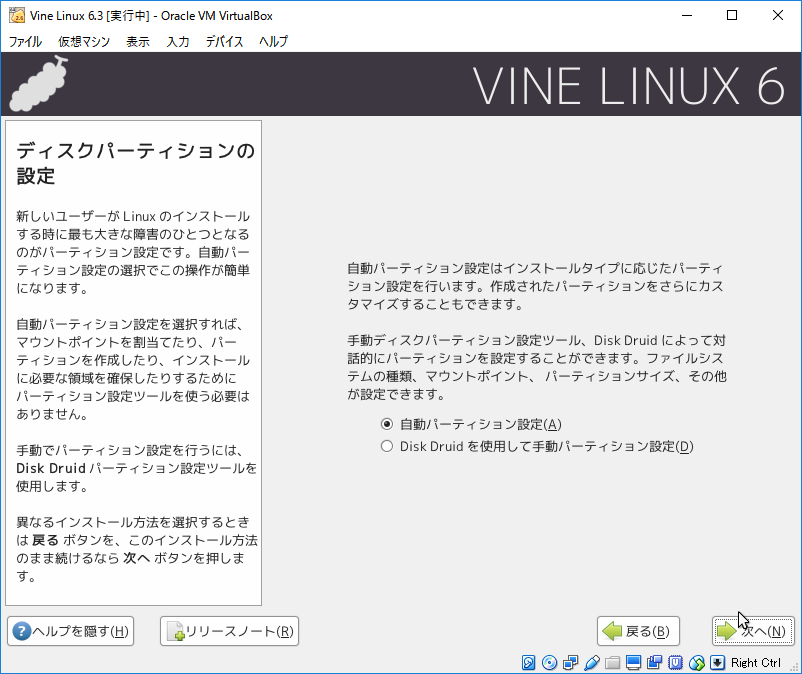Click the video capture status icon
Screen dimensions: 802x674
(654, 663)
